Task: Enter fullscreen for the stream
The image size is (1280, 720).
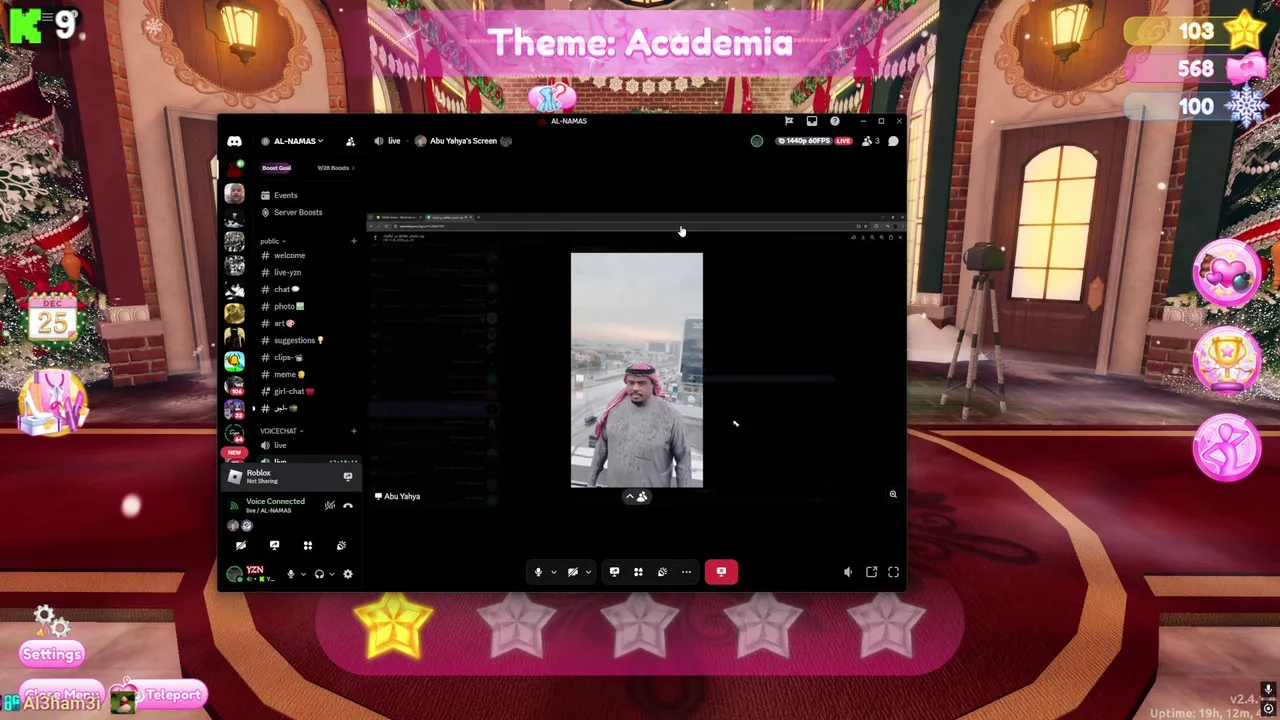Action: point(893,572)
